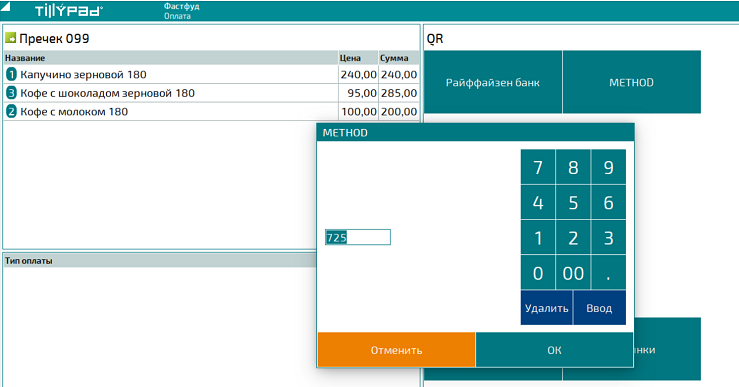Tap the decimal point key
739x387 pixels.
608,272
